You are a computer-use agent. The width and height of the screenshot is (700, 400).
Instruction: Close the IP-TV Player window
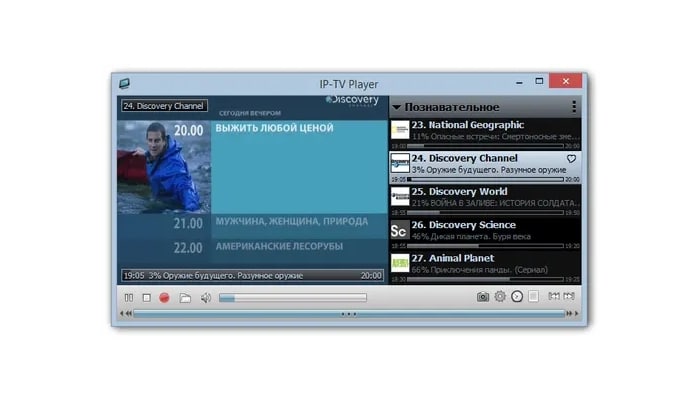(566, 81)
